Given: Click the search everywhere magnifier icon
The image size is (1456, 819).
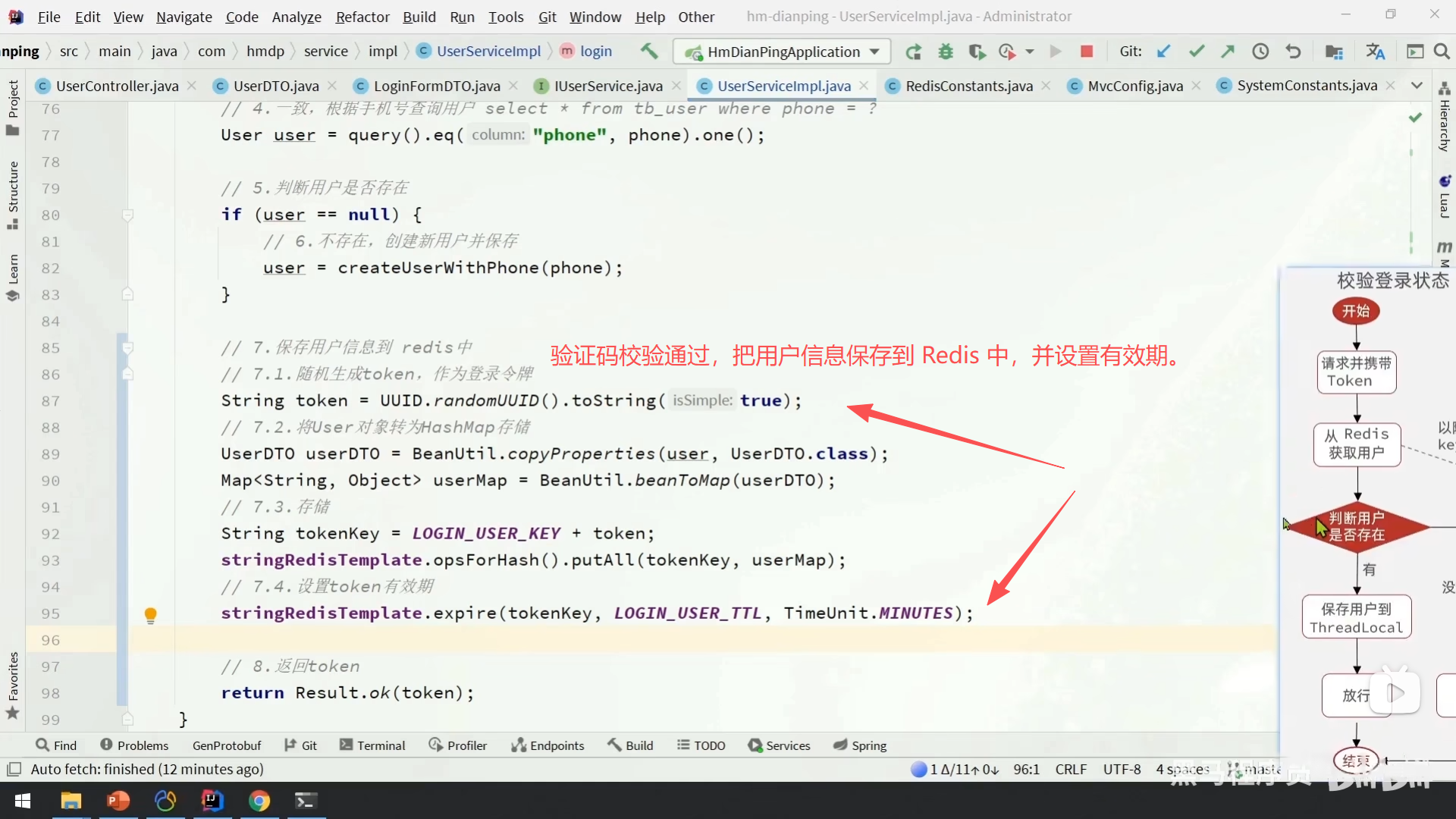Looking at the screenshot, I should [1442, 52].
